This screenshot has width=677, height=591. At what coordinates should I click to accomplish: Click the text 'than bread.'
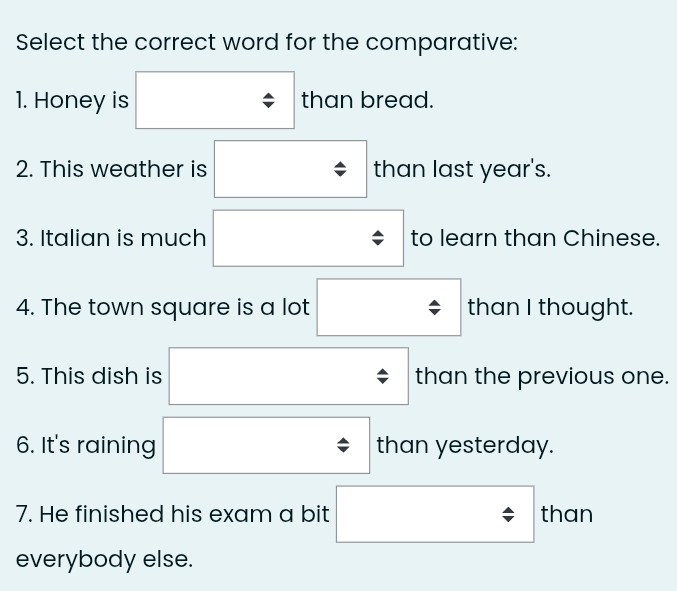[367, 100]
